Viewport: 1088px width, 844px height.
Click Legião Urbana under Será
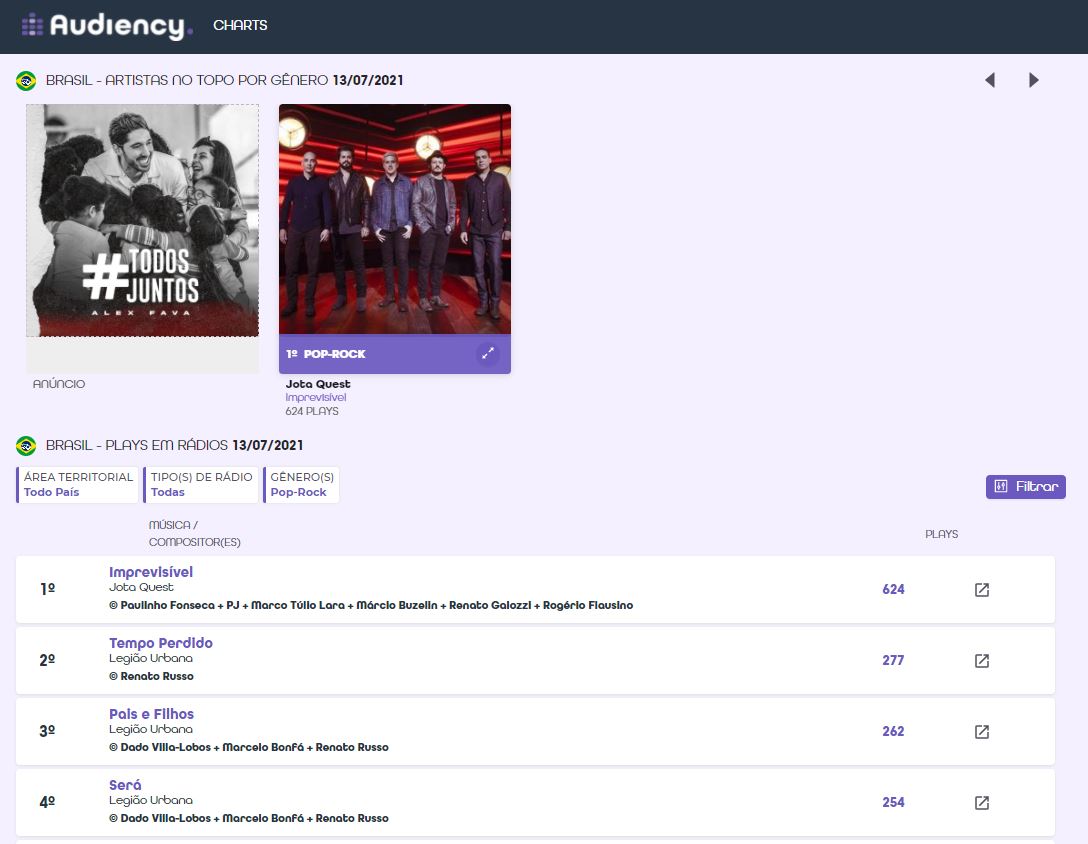point(151,800)
